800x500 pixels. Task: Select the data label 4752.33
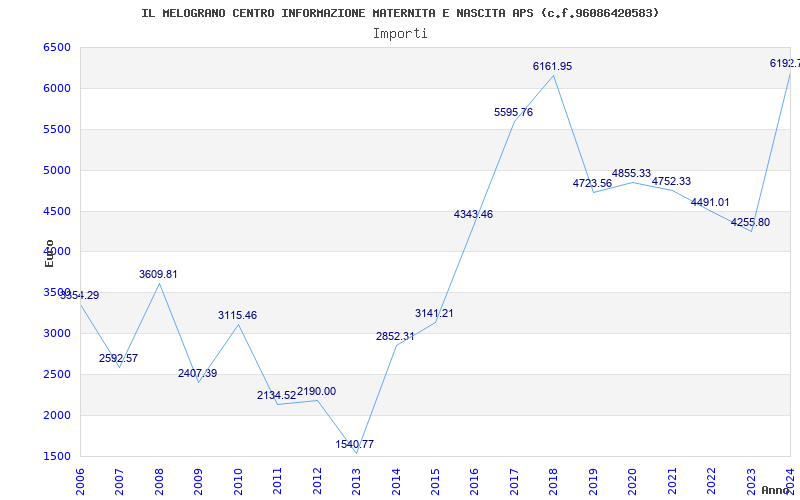[x=671, y=182]
